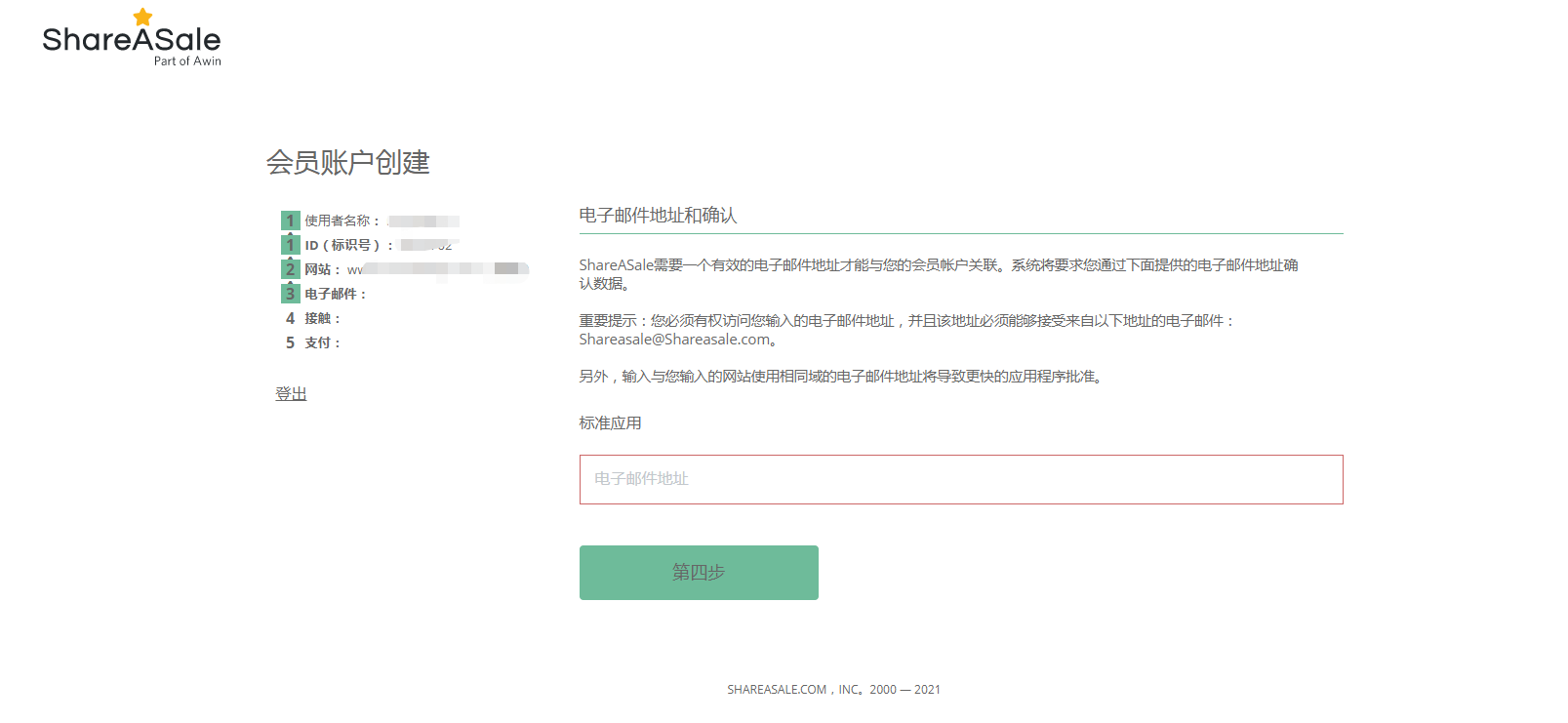The height and width of the screenshot is (723, 1568).
Task: Open the 网站 step label
Action: (322, 269)
